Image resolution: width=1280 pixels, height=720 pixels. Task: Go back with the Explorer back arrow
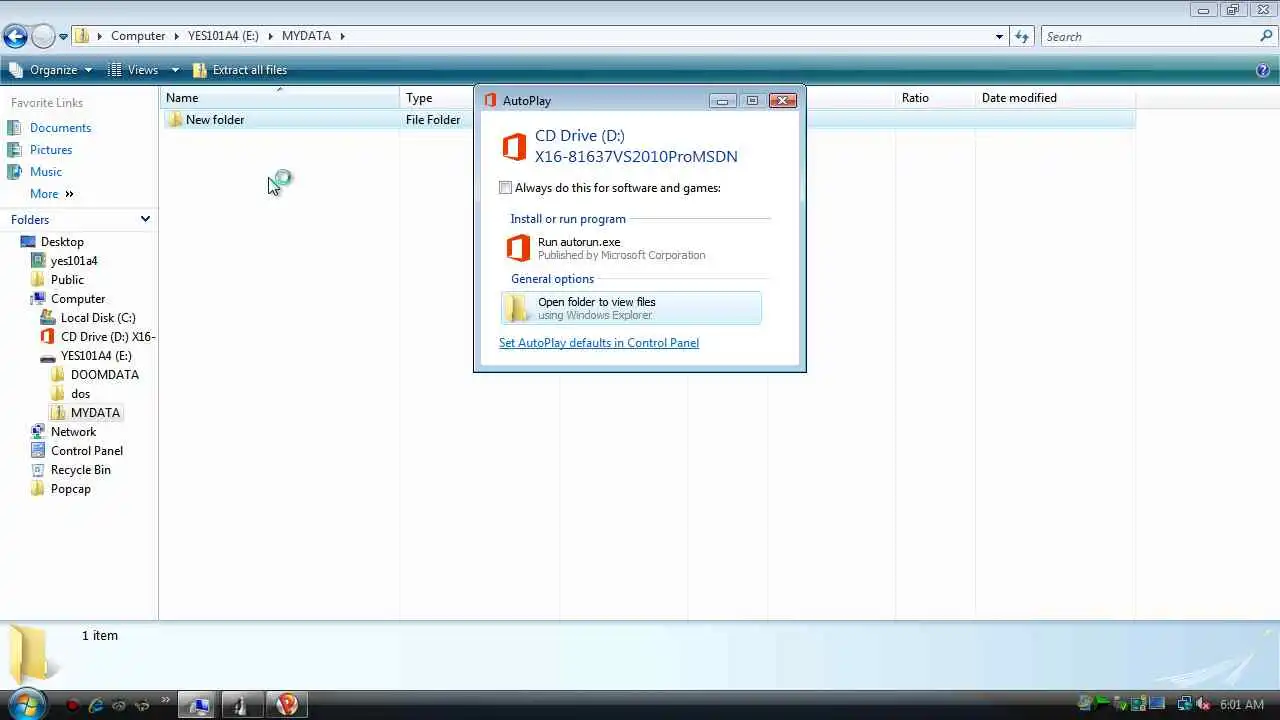(14, 37)
